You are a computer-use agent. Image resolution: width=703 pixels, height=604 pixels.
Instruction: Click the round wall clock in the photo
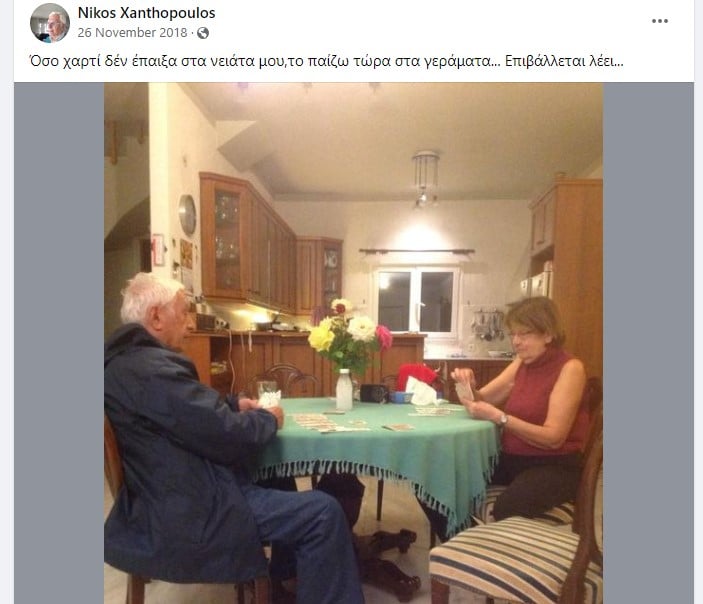[x=187, y=215]
